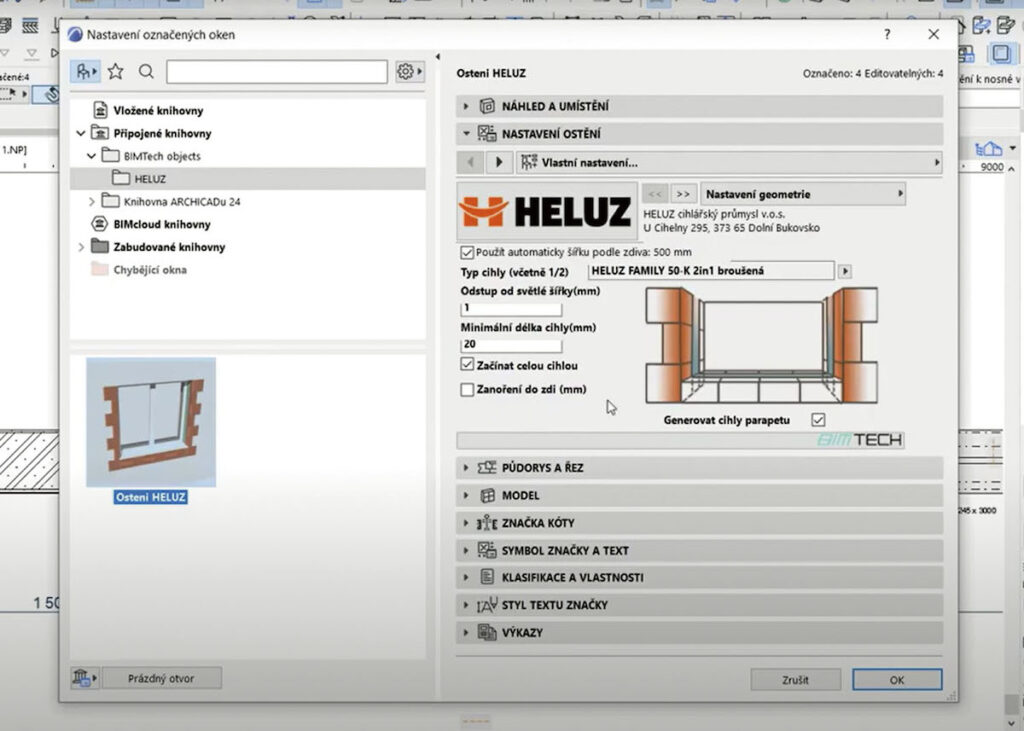Click the Zrušit button
Screen dimensions: 1024x731
point(795,680)
